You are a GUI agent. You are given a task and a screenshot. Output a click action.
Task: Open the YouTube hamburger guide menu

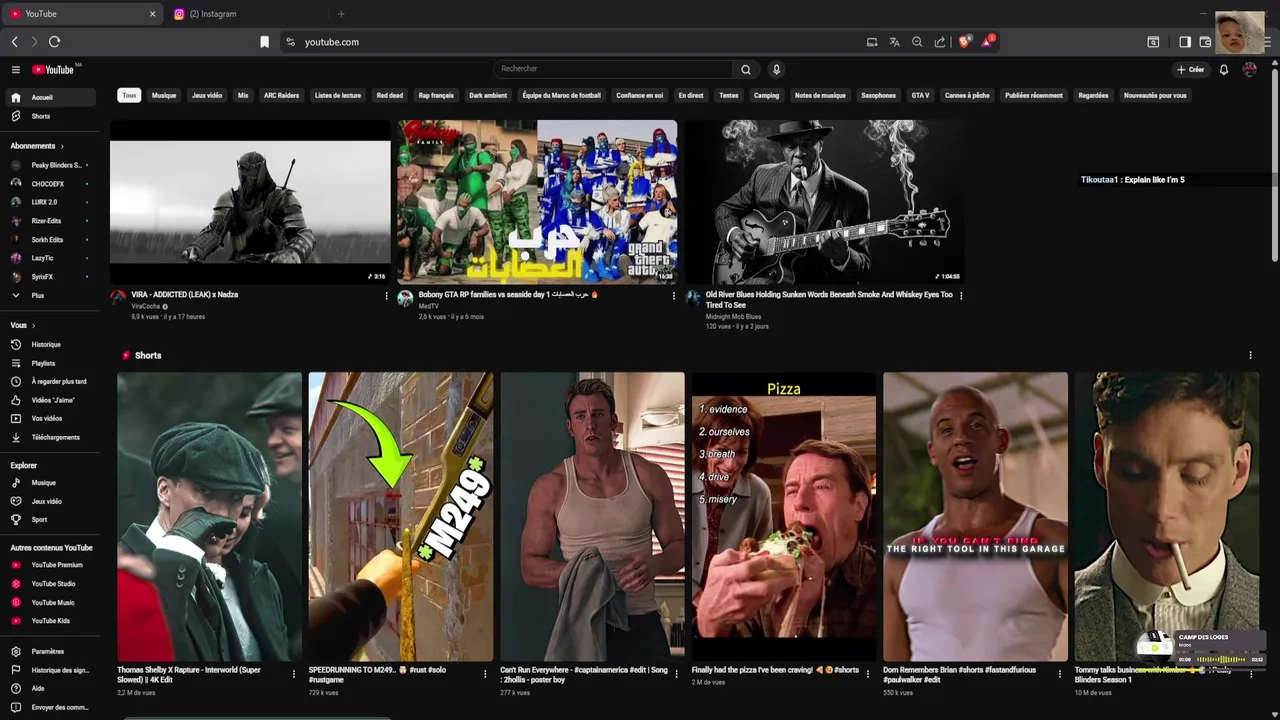(x=16, y=70)
